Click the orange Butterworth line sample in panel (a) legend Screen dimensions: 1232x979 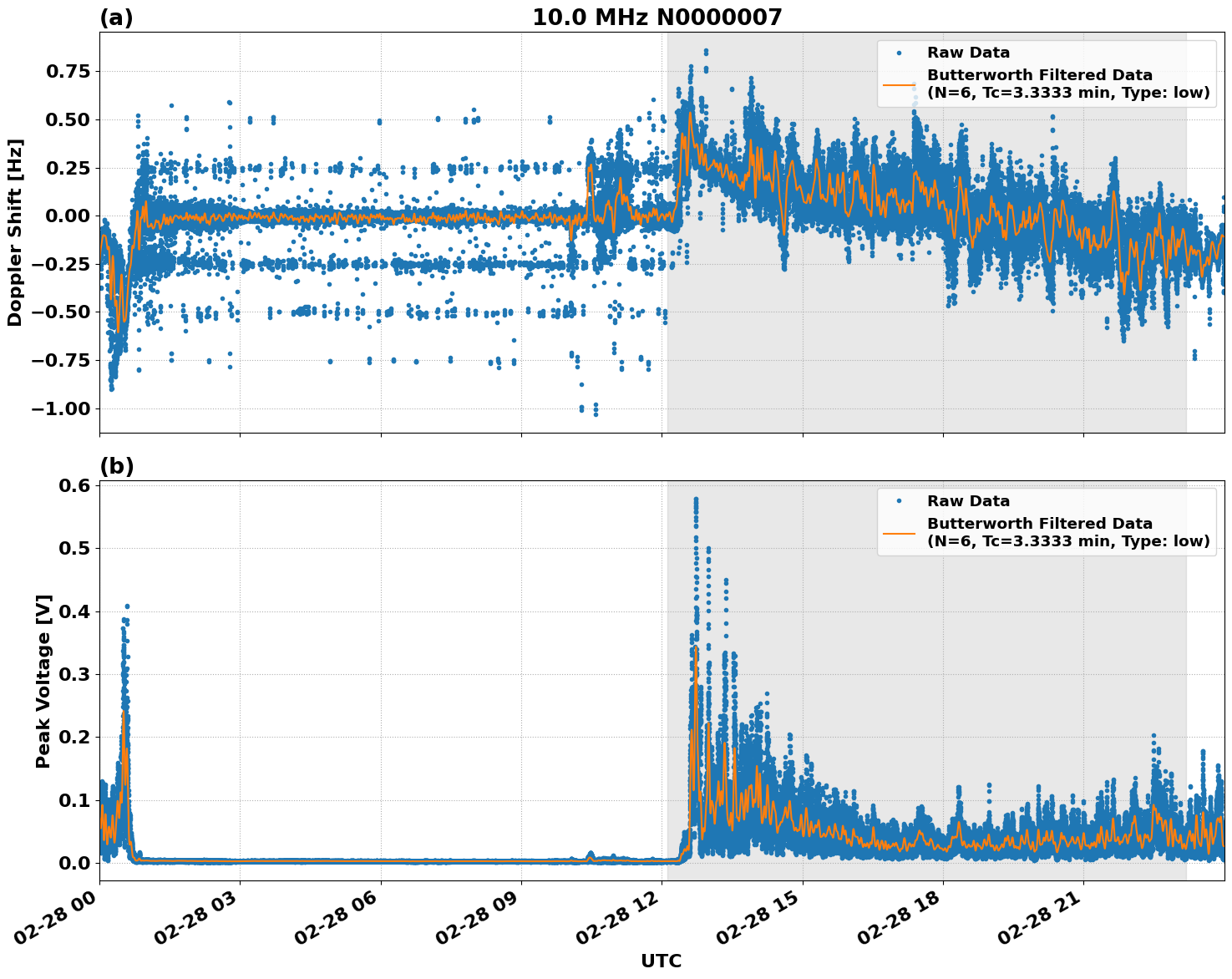[899, 84]
